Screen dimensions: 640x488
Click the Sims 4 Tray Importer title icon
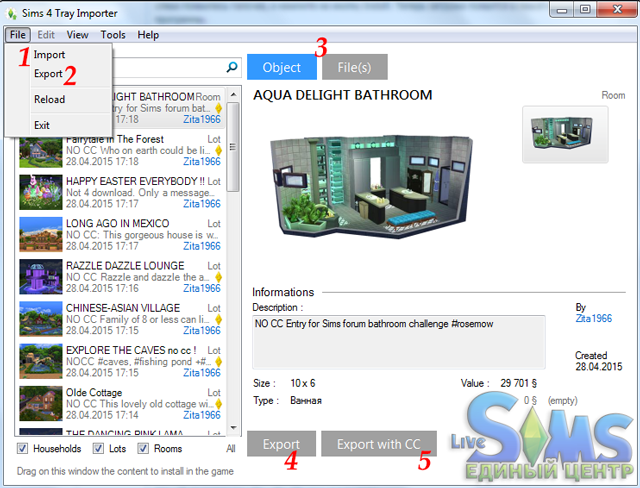11,13
